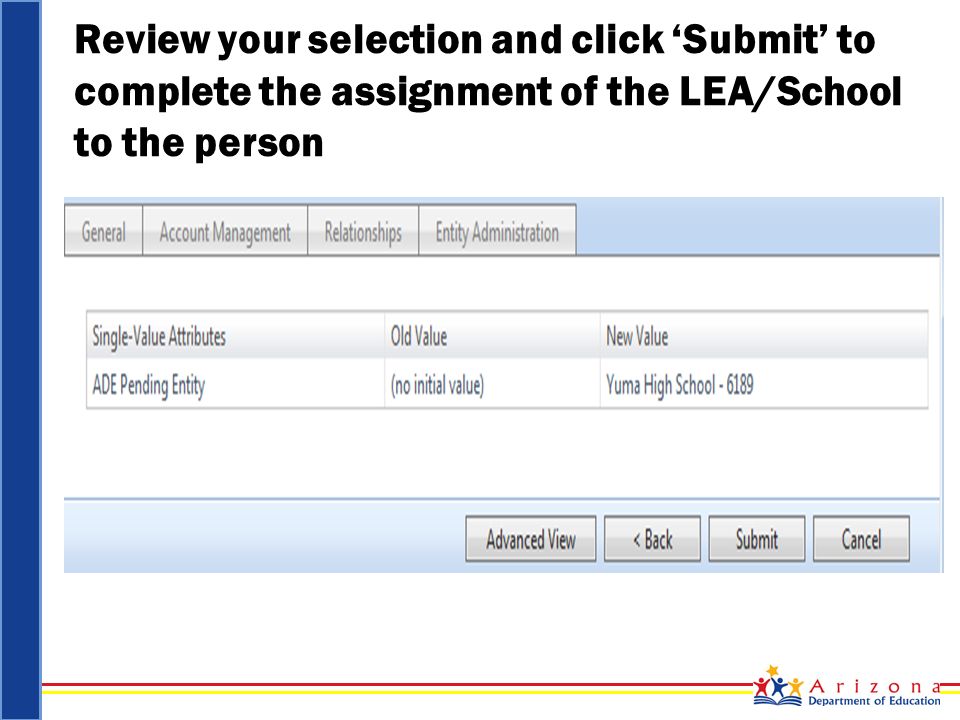Click the Submit button
Image resolution: width=960 pixels, height=720 pixels.
(757, 539)
